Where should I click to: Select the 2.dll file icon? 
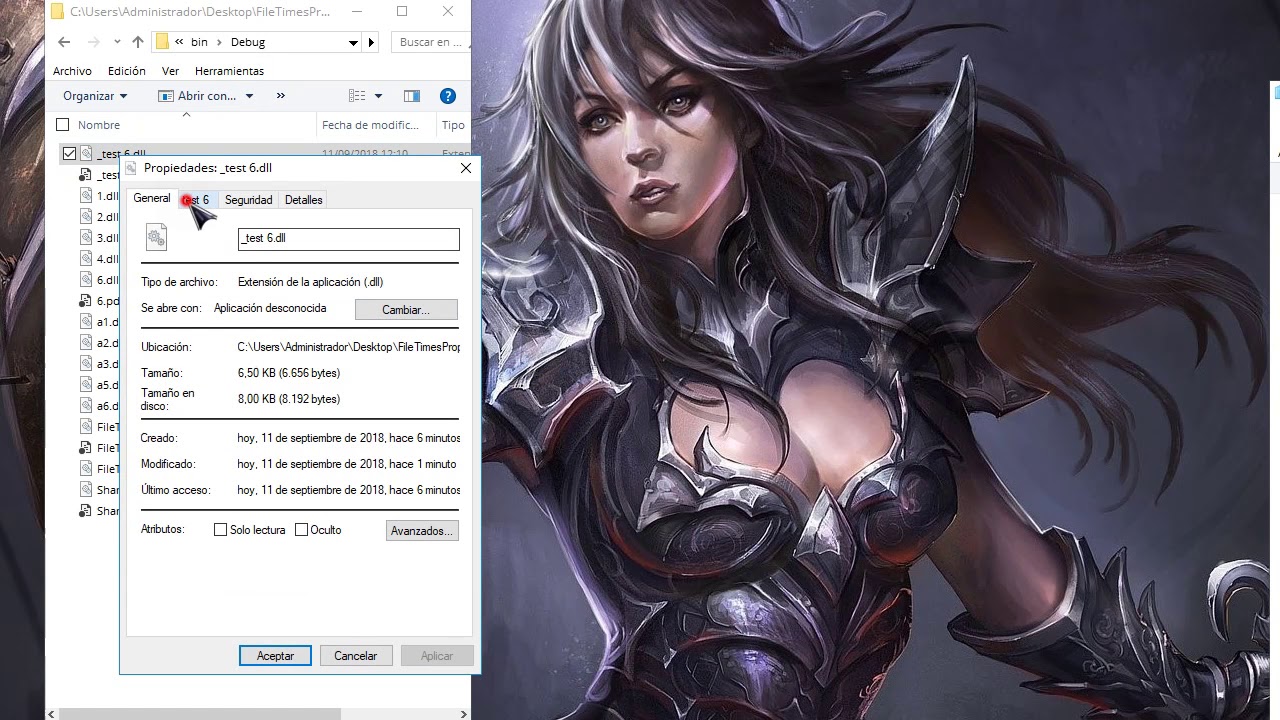(87, 217)
